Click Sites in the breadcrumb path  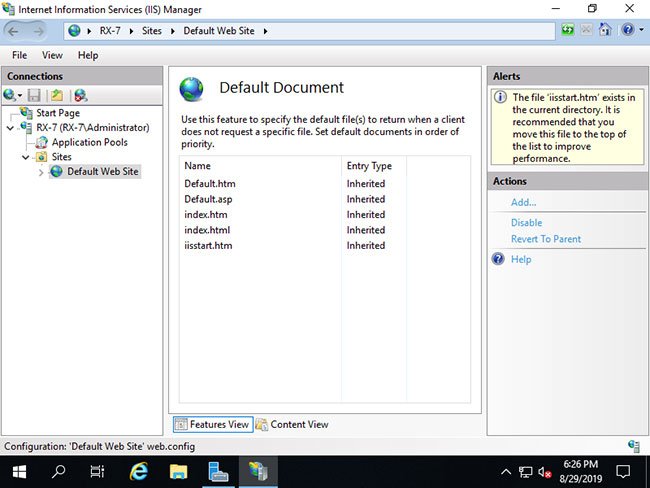coord(152,31)
